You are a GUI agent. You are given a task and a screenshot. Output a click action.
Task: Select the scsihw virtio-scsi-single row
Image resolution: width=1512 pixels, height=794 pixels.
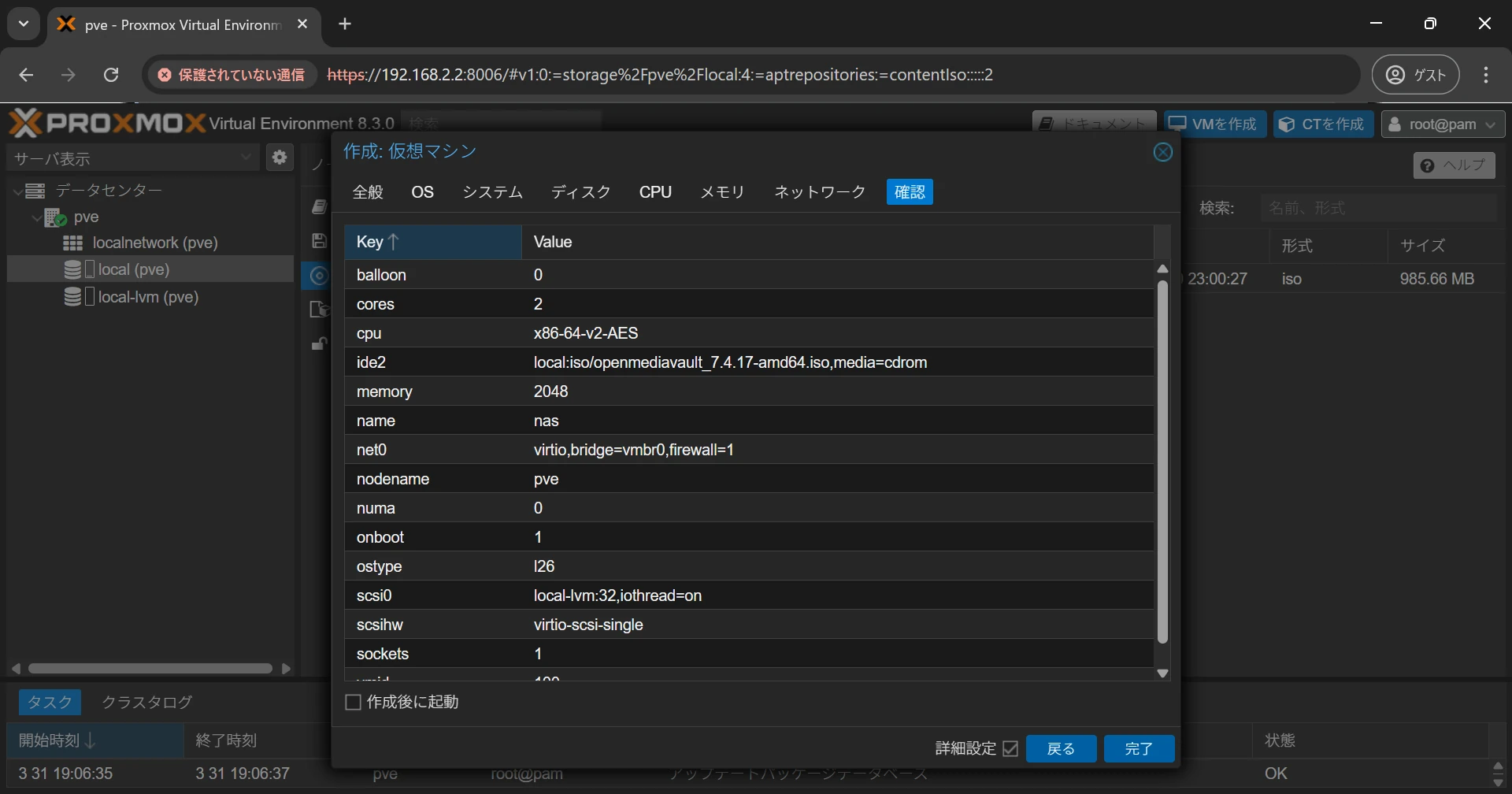point(749,625)
